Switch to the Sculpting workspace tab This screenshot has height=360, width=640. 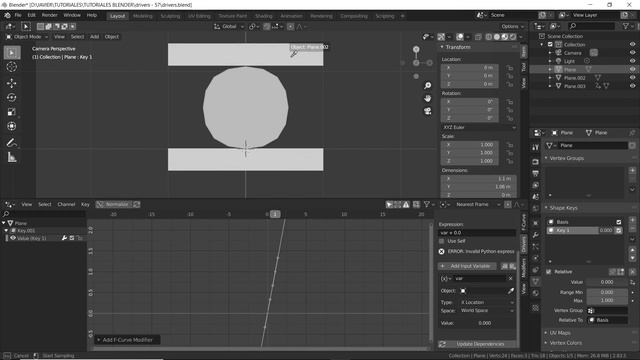[x=170, y=16]
